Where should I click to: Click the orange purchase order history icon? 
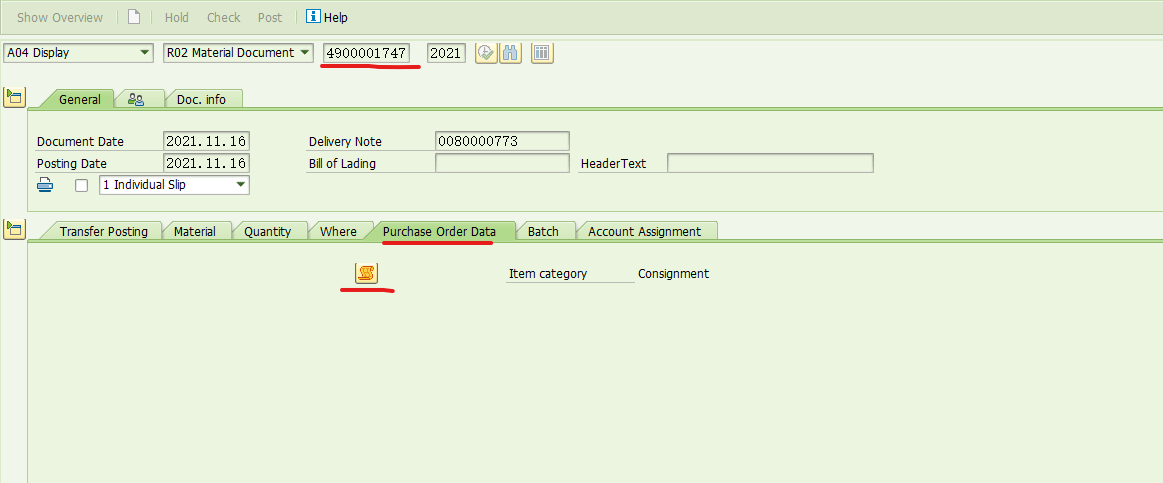click(366, 273)
